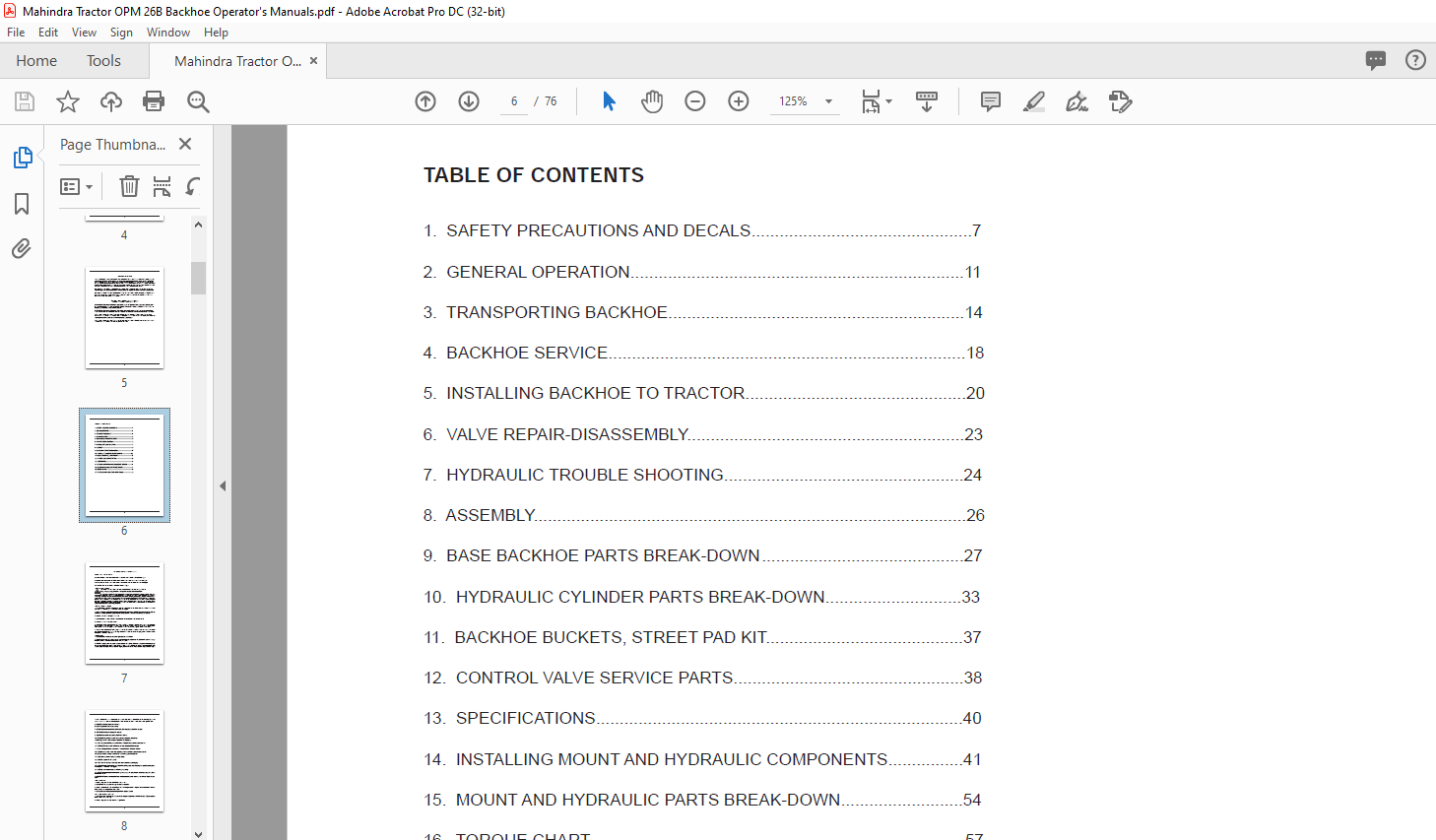
Task: Open the Window menu
Action: pyautogui.click(x=168, y=32)
